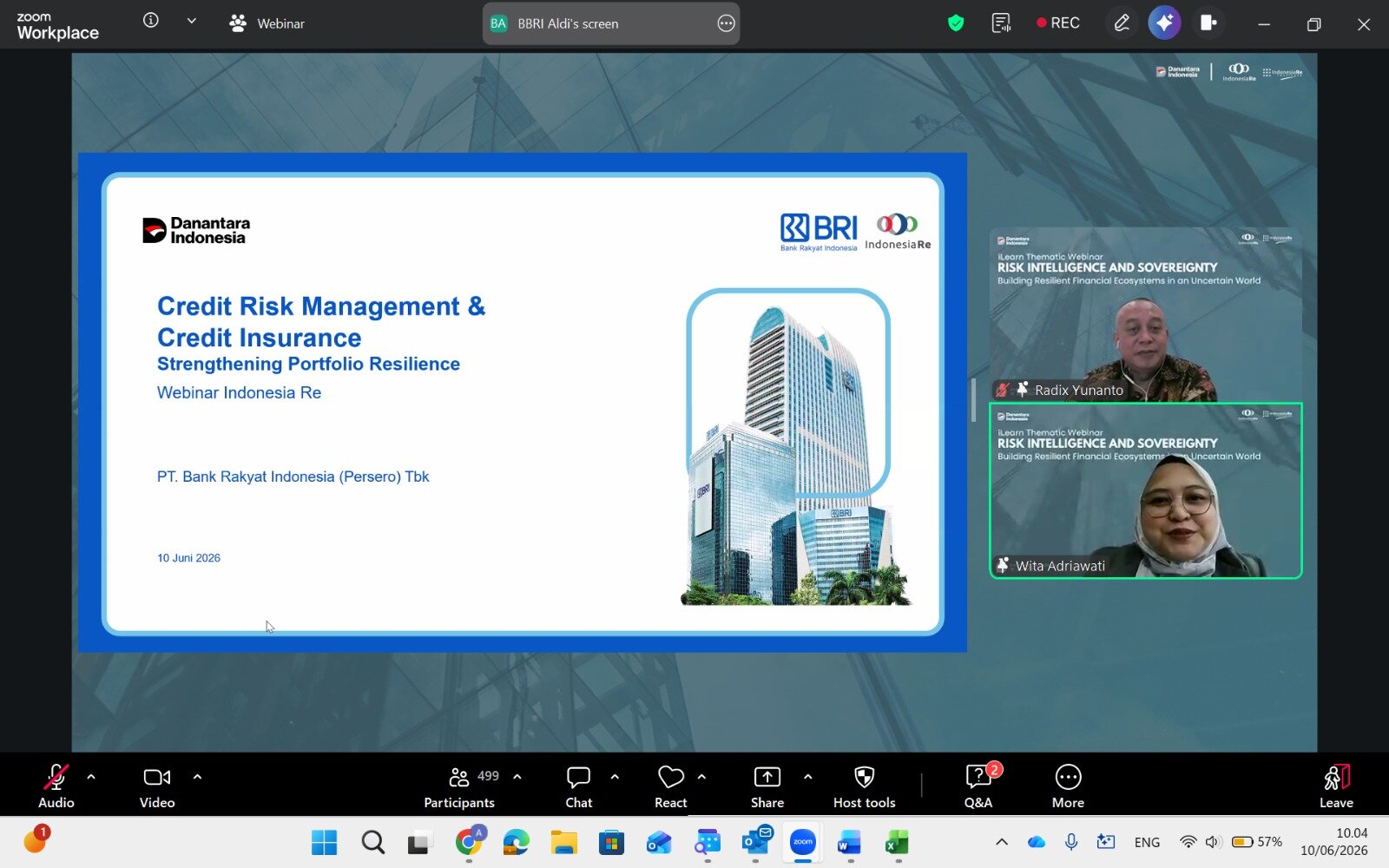Viewport: 1389px width, 868px height.
Task: Toggle the Video camera button
Action: coord(157,786)
